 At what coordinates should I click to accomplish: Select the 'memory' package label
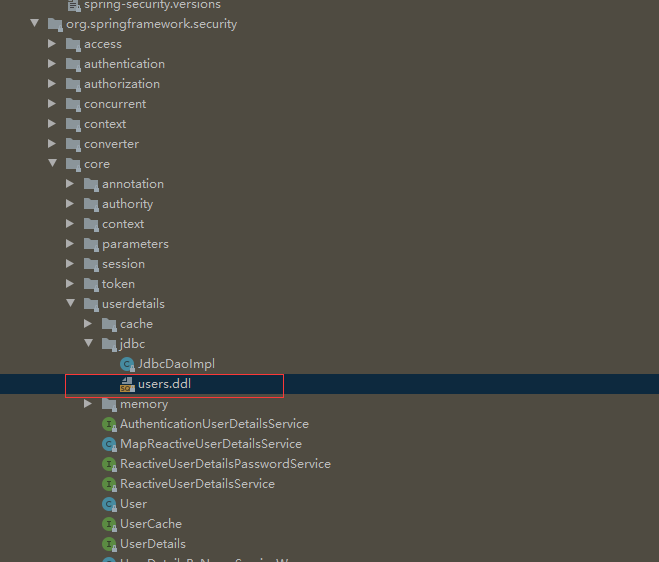click(x=144, y=404)
